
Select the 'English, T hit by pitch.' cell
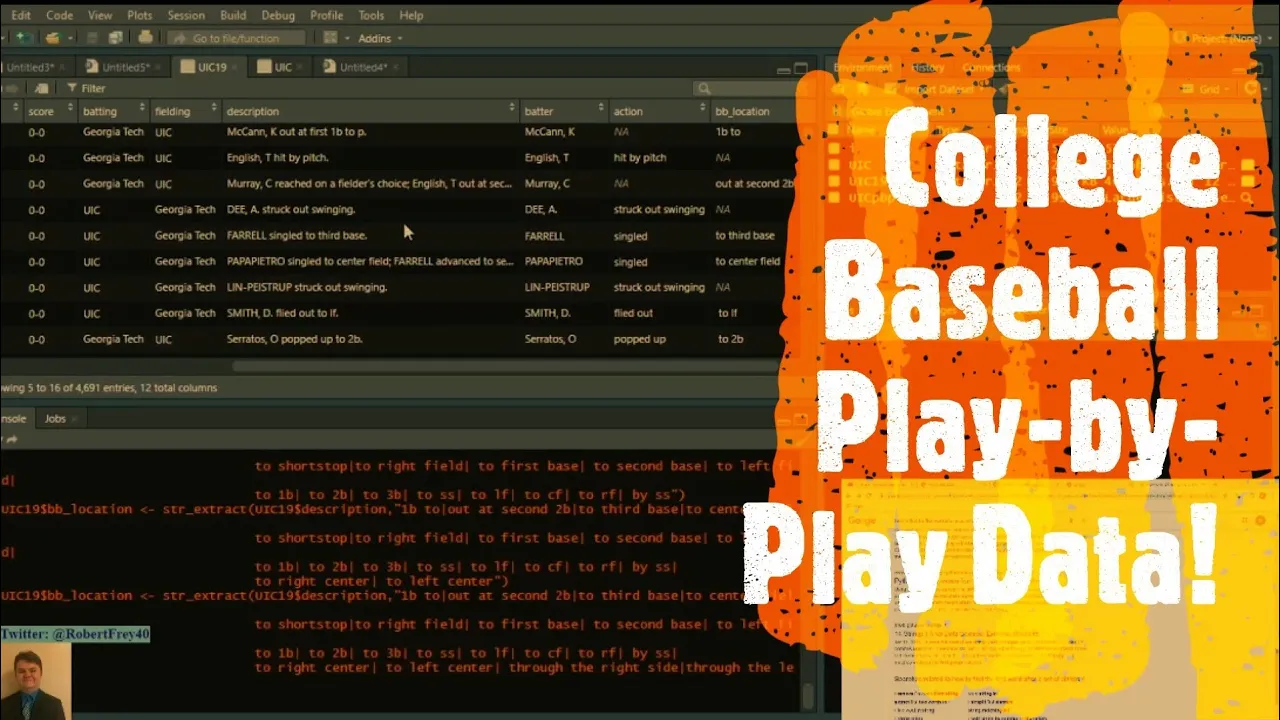pos(277,157)
